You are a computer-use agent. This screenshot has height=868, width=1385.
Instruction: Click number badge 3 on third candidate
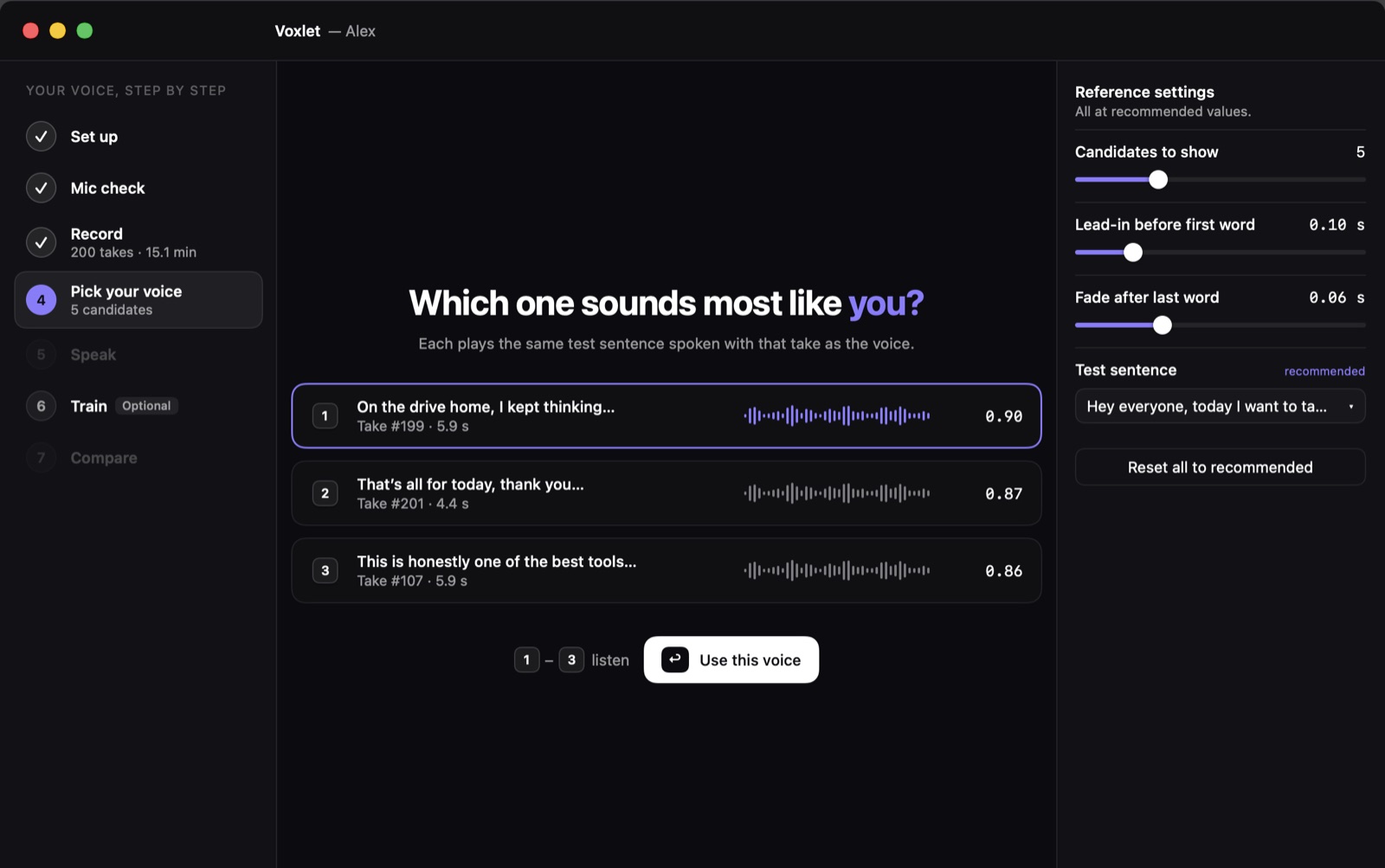[325, 571]
